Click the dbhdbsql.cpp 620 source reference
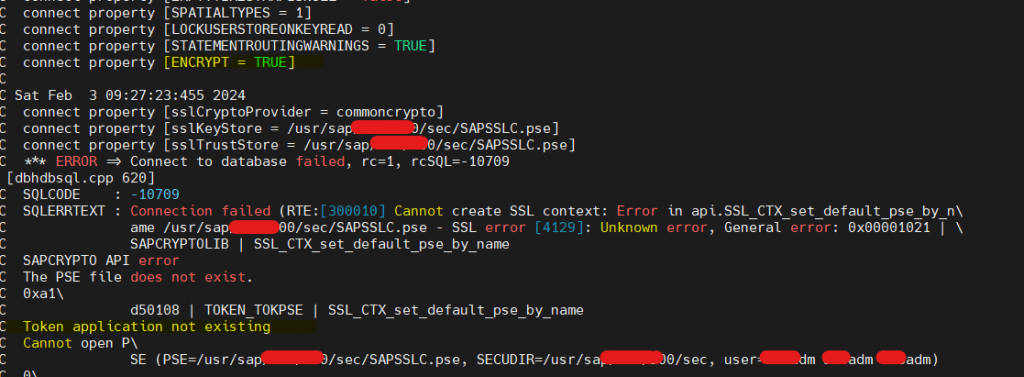This screenshot has width=1024, height=377. (80, 178)
